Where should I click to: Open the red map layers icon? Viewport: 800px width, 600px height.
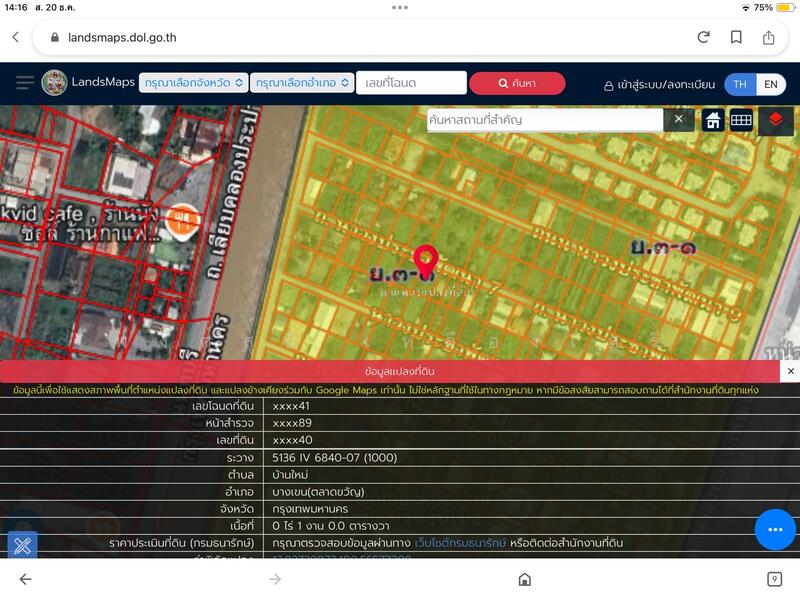point(775,120)
